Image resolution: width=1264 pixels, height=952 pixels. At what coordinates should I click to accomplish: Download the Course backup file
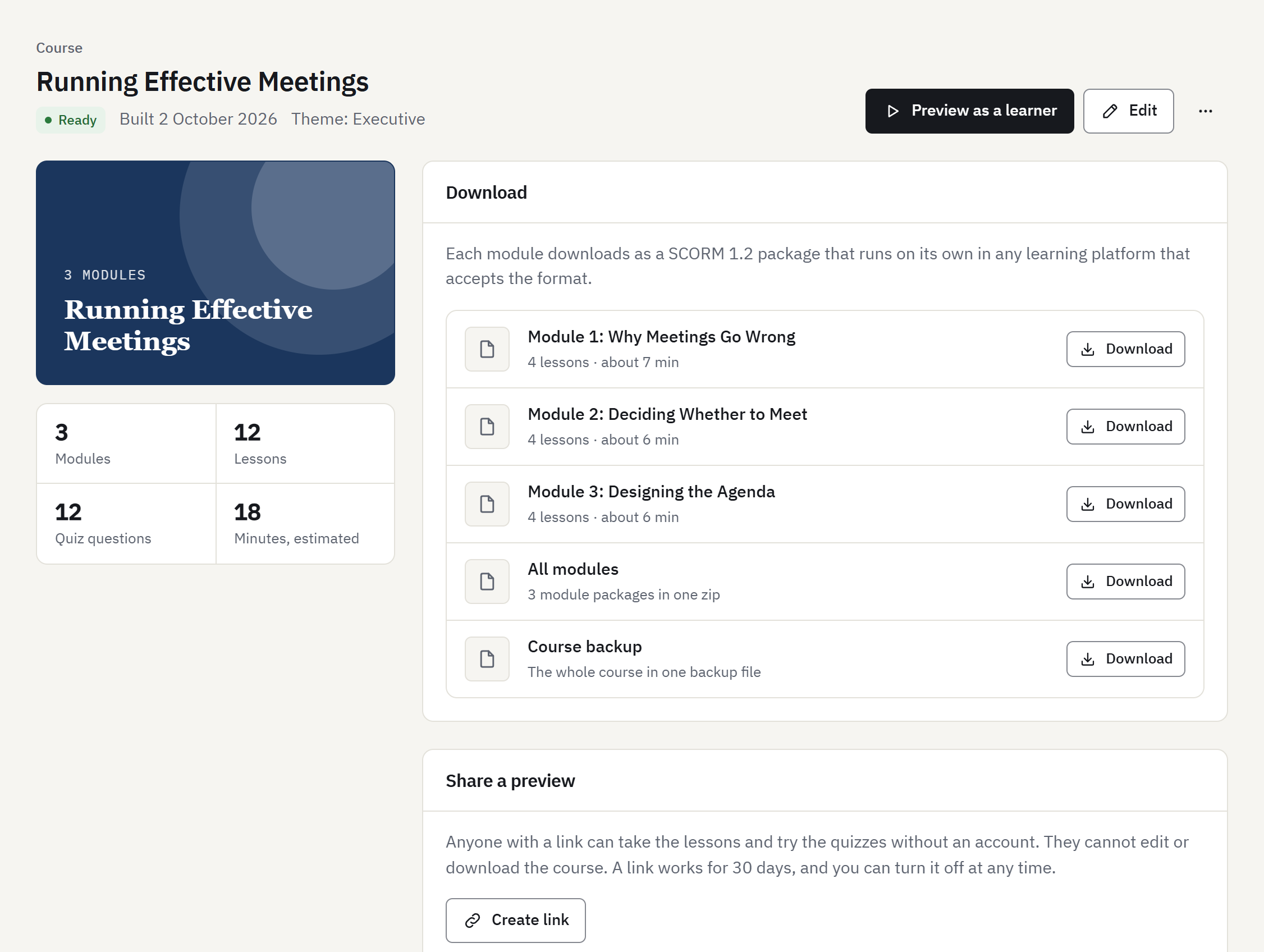pos(1125,659)
